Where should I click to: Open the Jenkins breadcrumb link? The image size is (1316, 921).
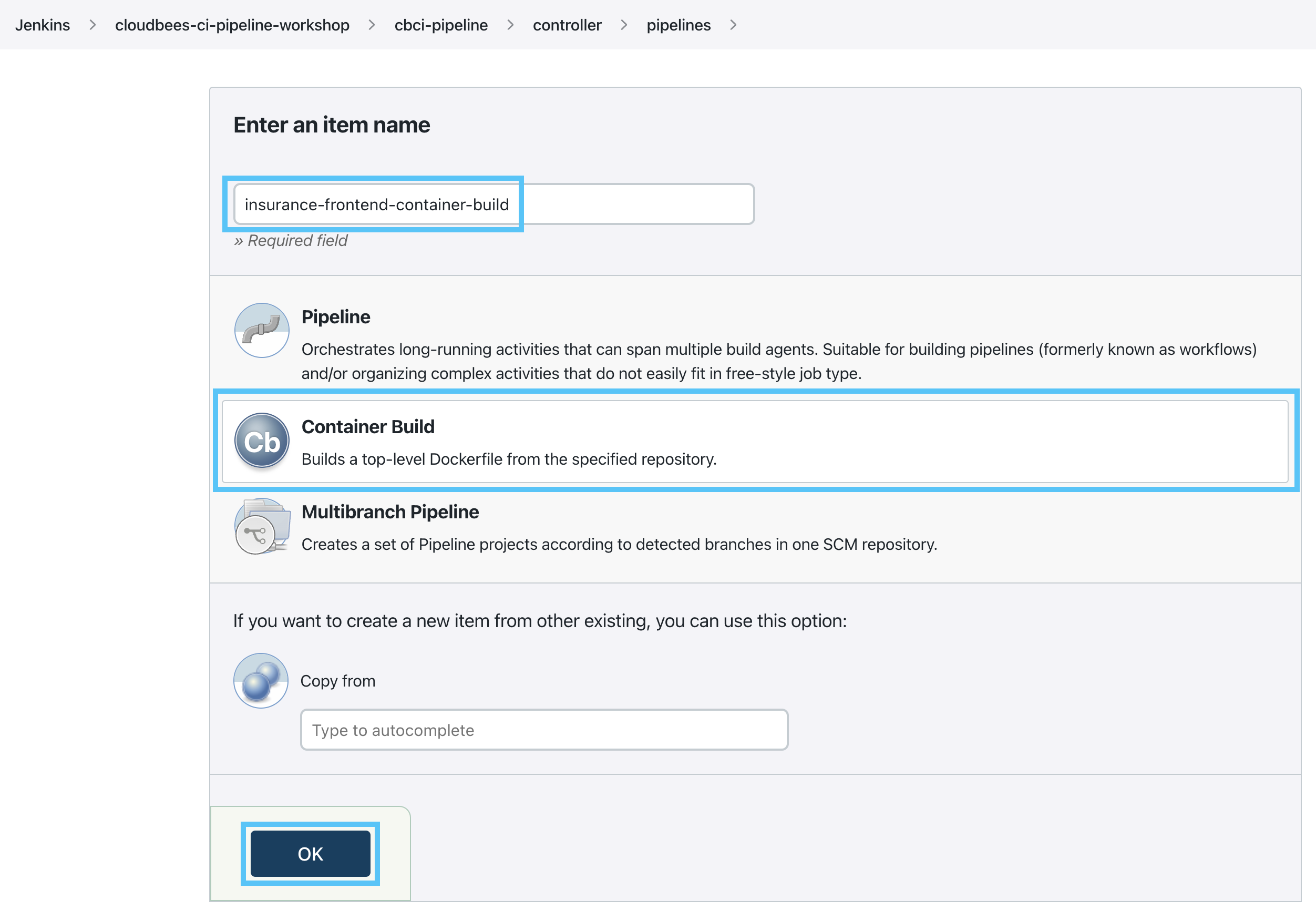pyautogui.click(x=43, y=25)
